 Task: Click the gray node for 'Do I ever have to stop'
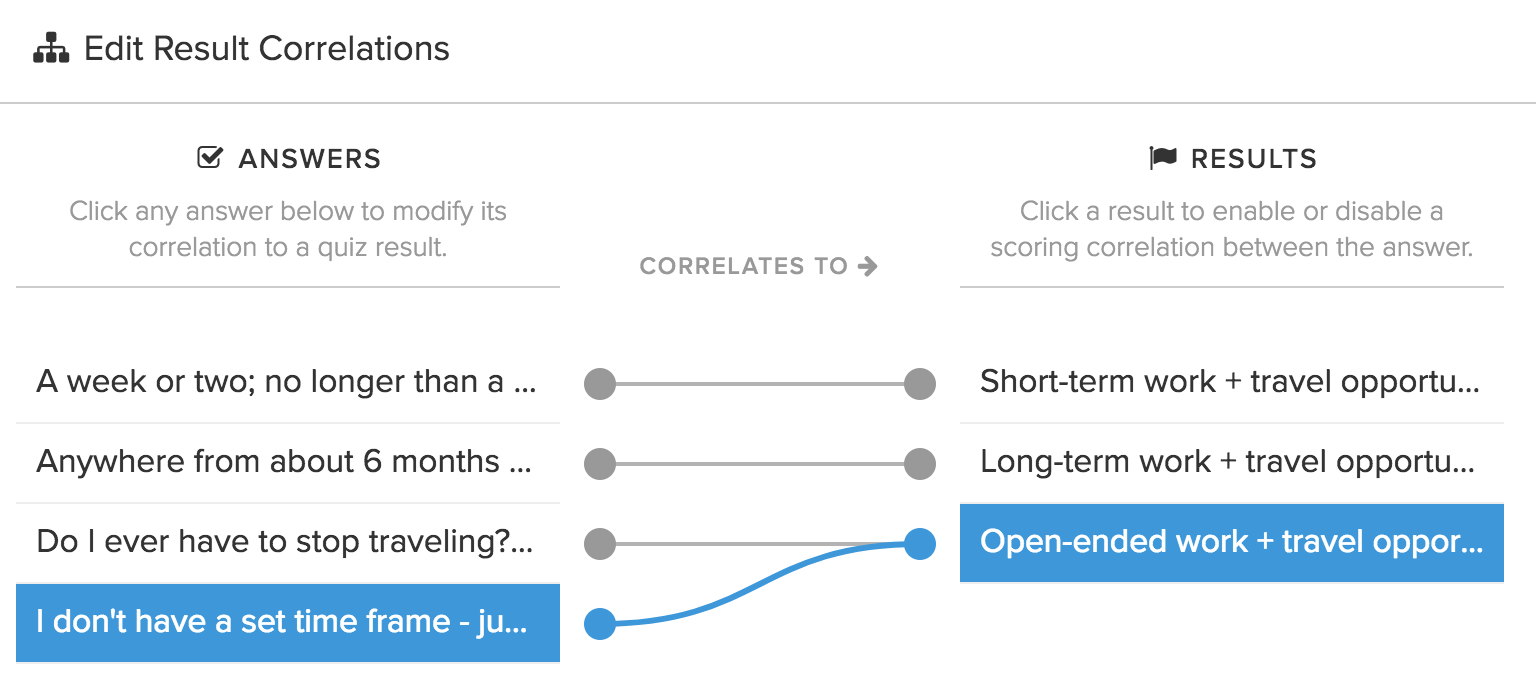(600, 544)
